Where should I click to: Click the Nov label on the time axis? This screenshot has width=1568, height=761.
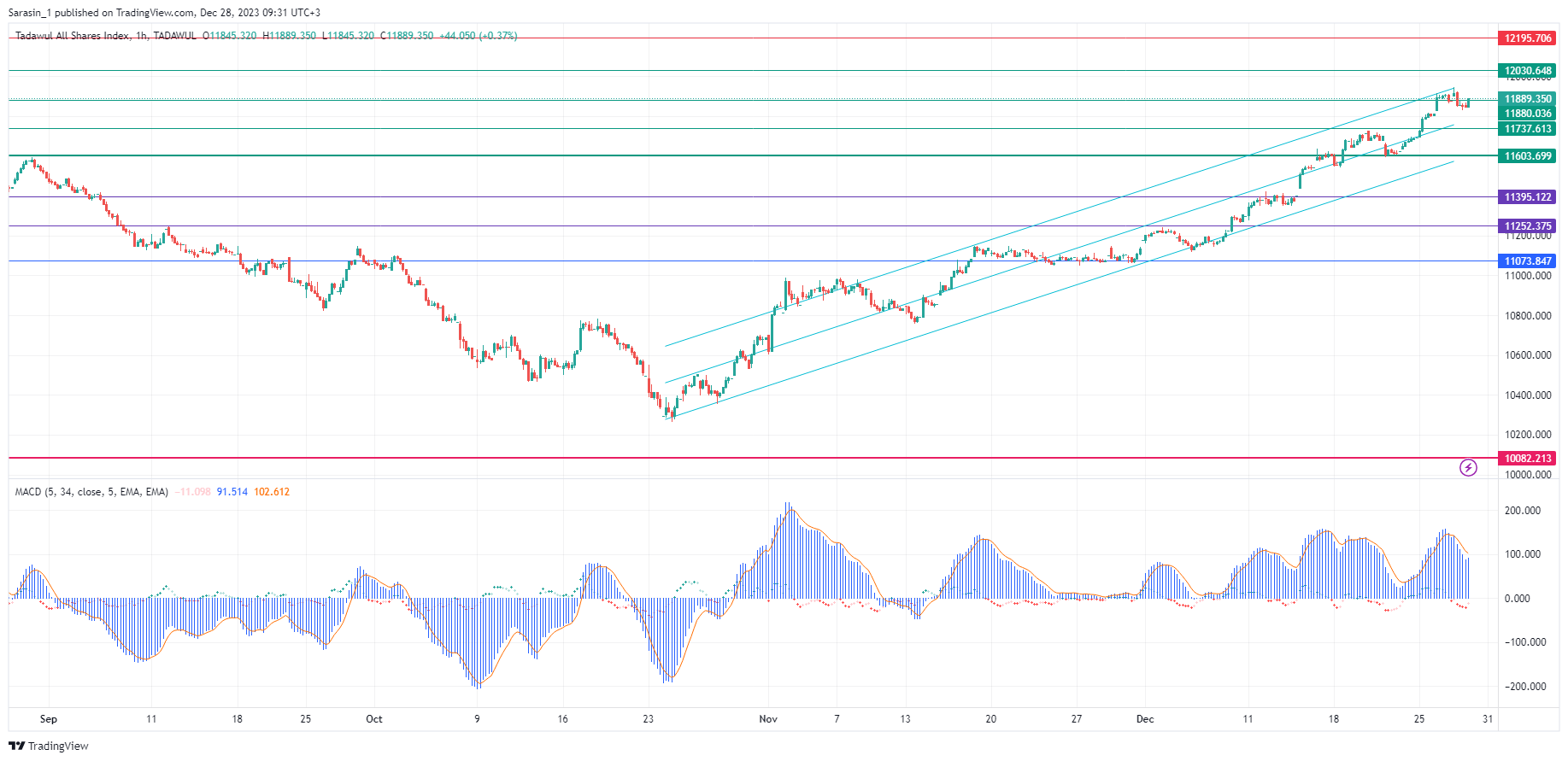tap(768, 719)
